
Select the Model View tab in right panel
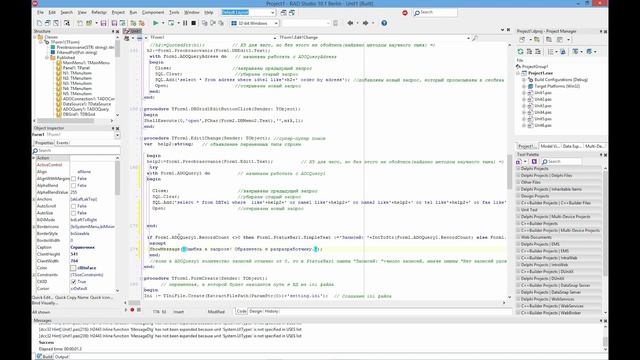coord(550,146)
